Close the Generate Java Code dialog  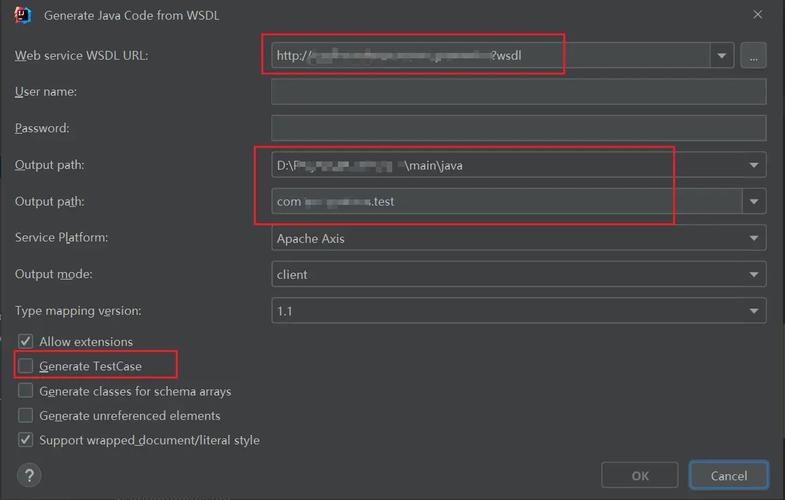click(x=757, y=15)
